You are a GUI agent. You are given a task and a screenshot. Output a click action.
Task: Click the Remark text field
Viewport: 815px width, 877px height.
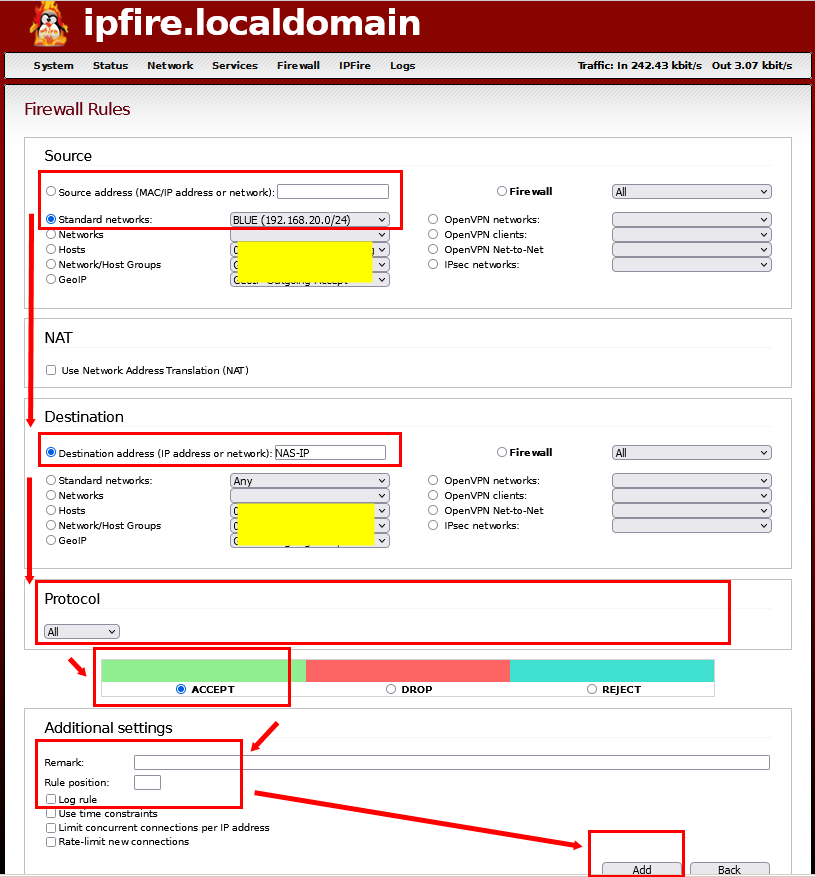point(452,762)
